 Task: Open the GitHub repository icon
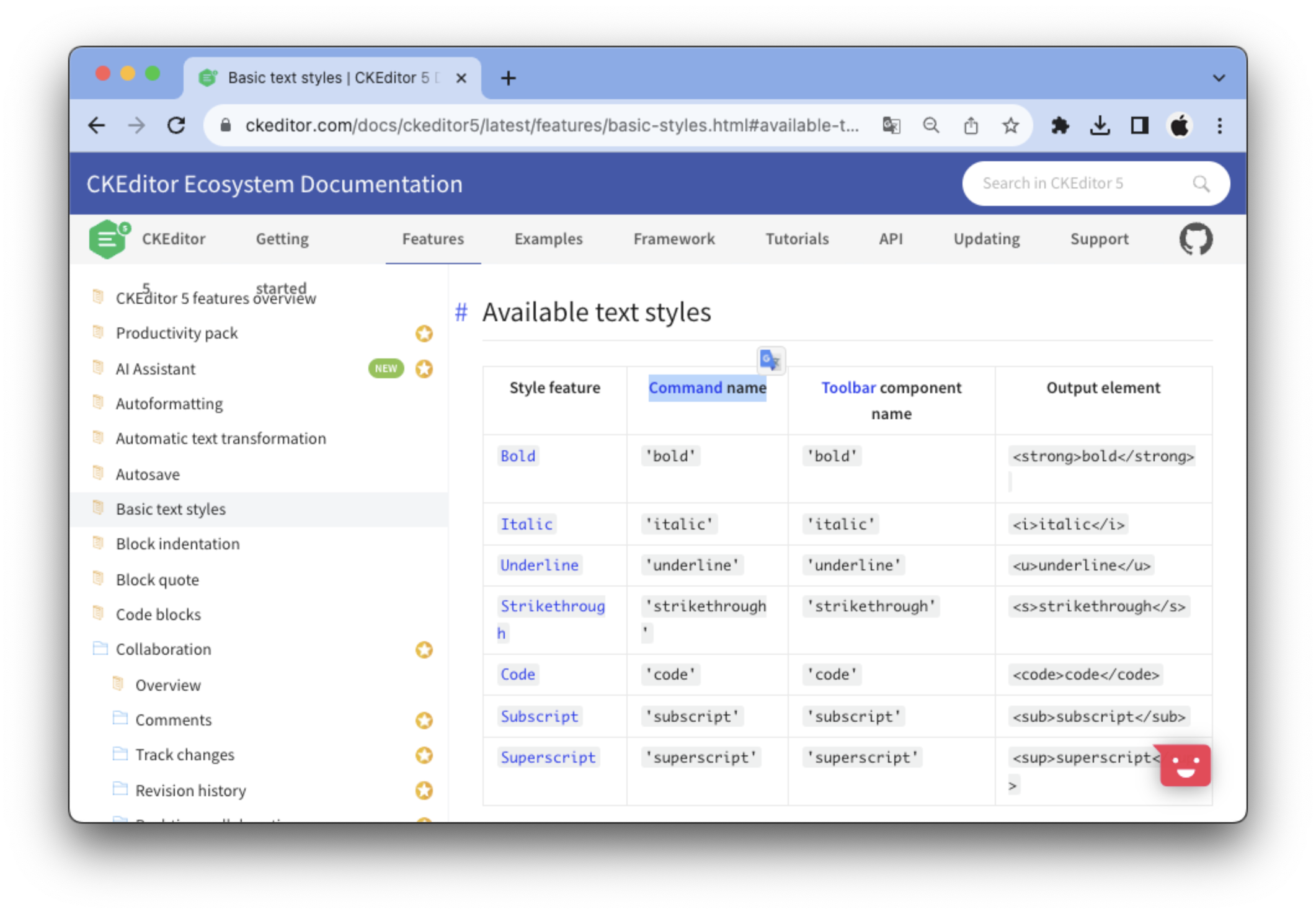click(x=1195, y=239)
